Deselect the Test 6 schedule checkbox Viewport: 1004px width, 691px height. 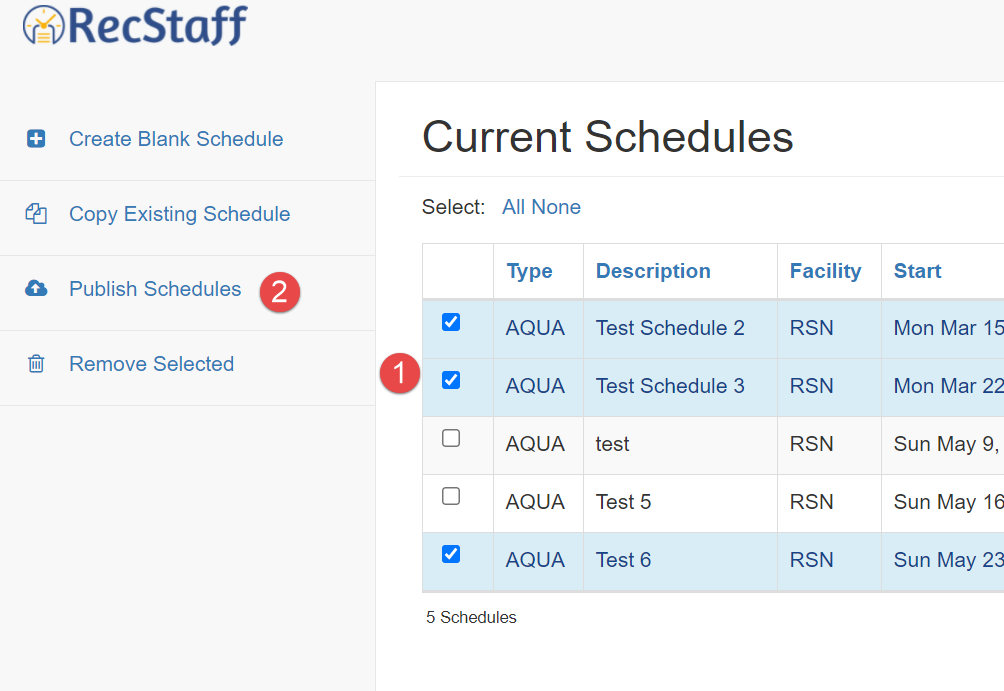(451, 554)
